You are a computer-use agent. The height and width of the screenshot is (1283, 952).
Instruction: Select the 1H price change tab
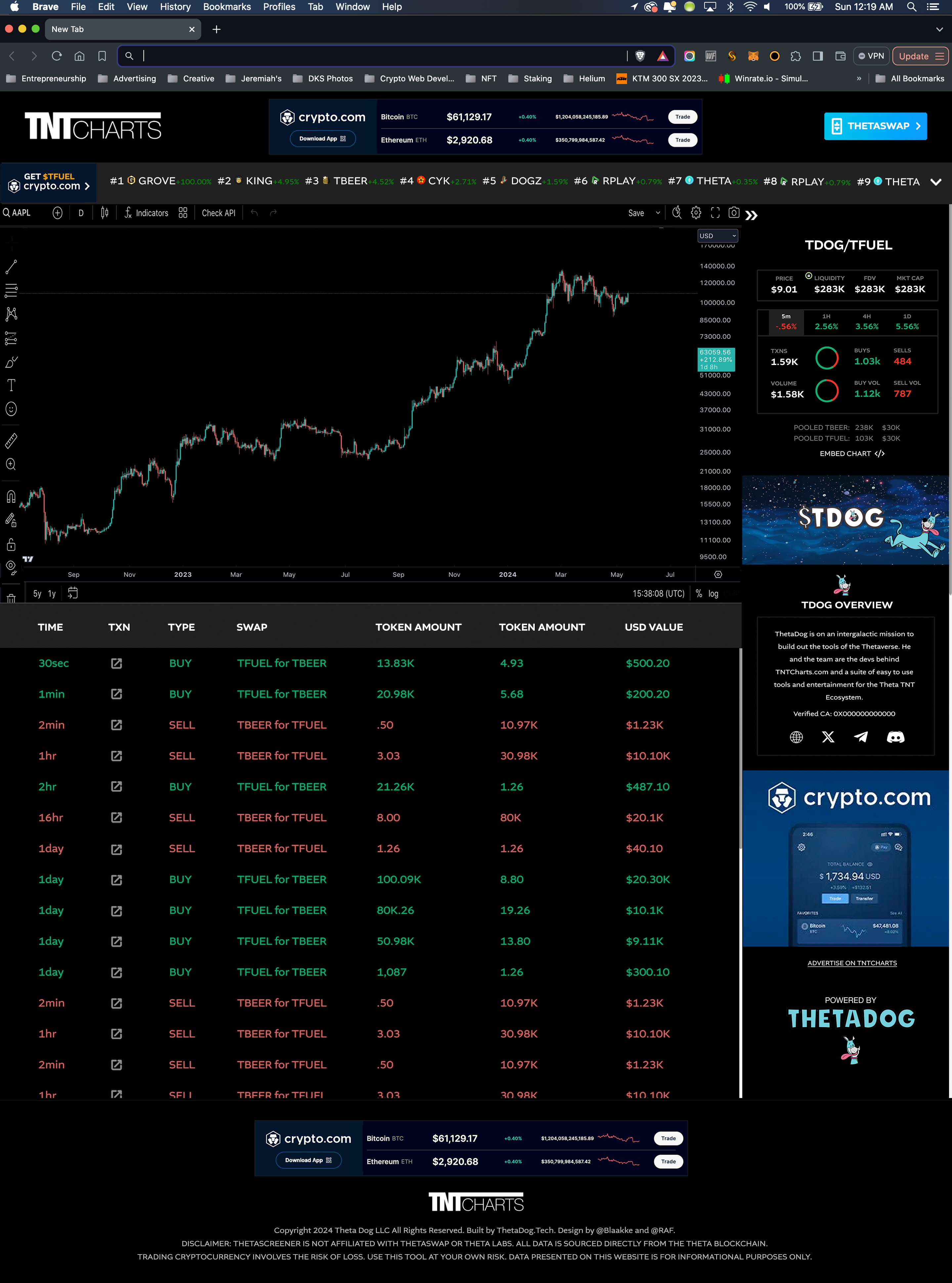click(x=826, y=322)
